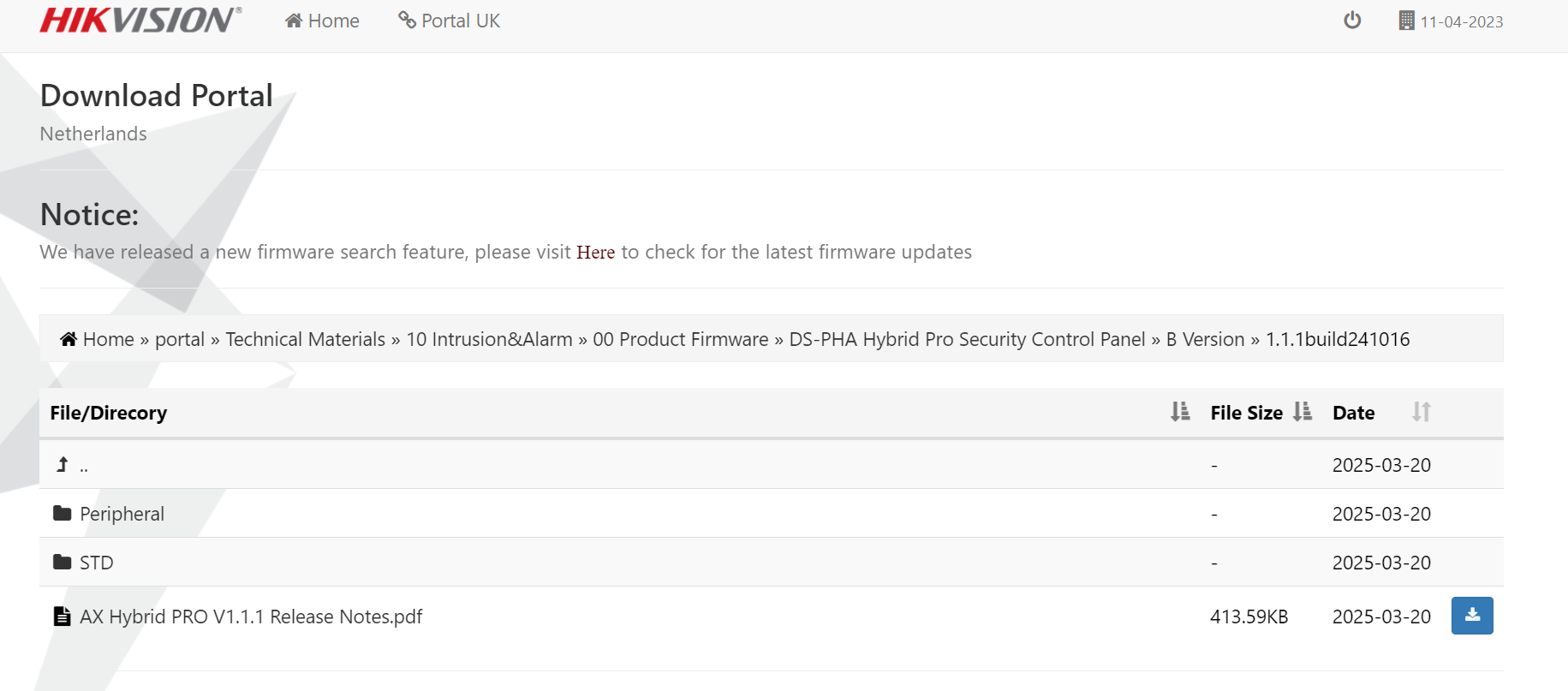Sort the list by Date
Viewport: 1568px width, 691px height.
tap(1421, 413)
